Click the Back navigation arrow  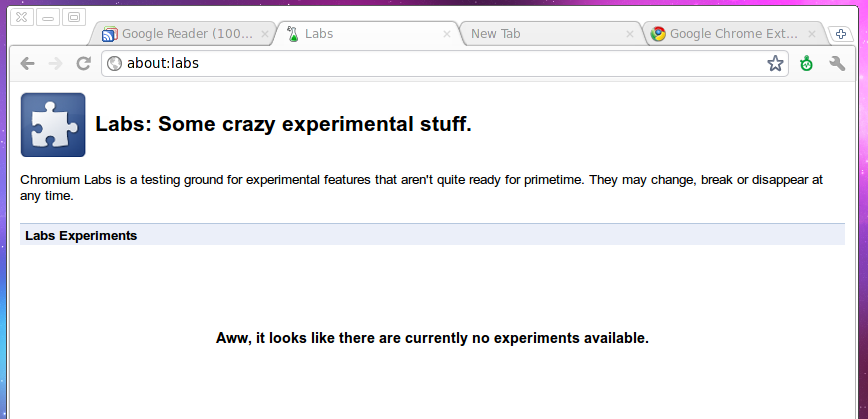point(27,63)
